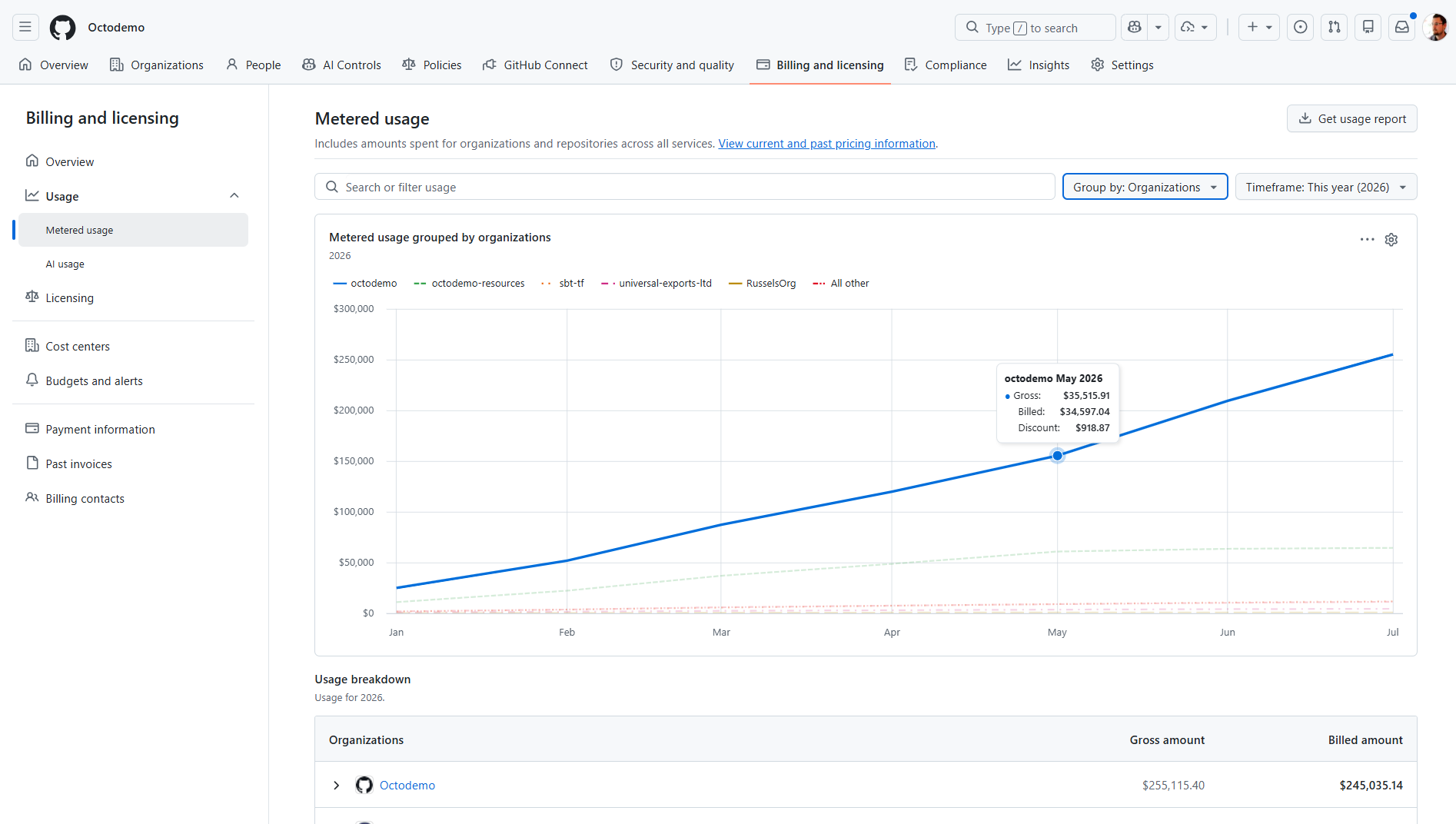The width and height of the screenshot is (1456, 824).
Task: Open AI usage in the sidebar
Action: point(65,264)
